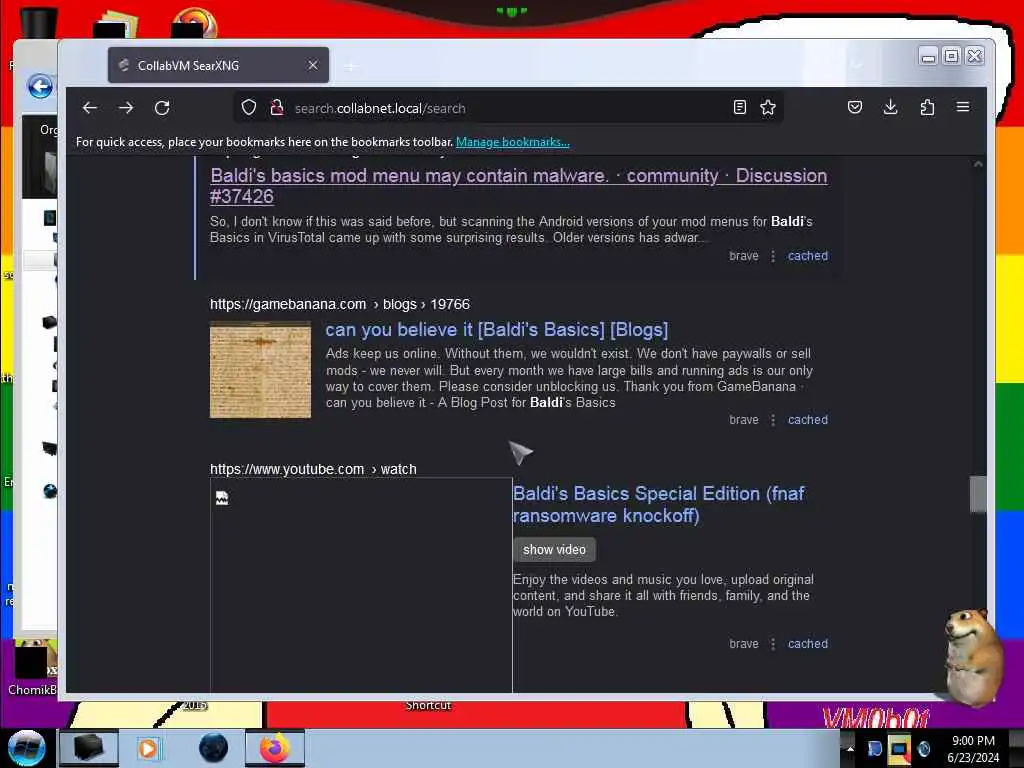Open network monitor tray icon
1024x768 pixels.
(899, 748)
